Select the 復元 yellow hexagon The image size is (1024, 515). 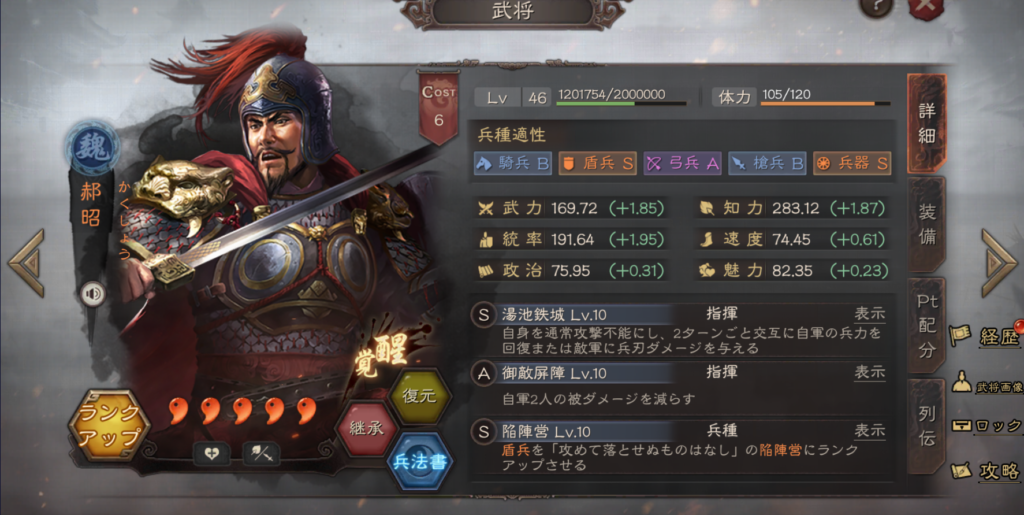point(419,397)
